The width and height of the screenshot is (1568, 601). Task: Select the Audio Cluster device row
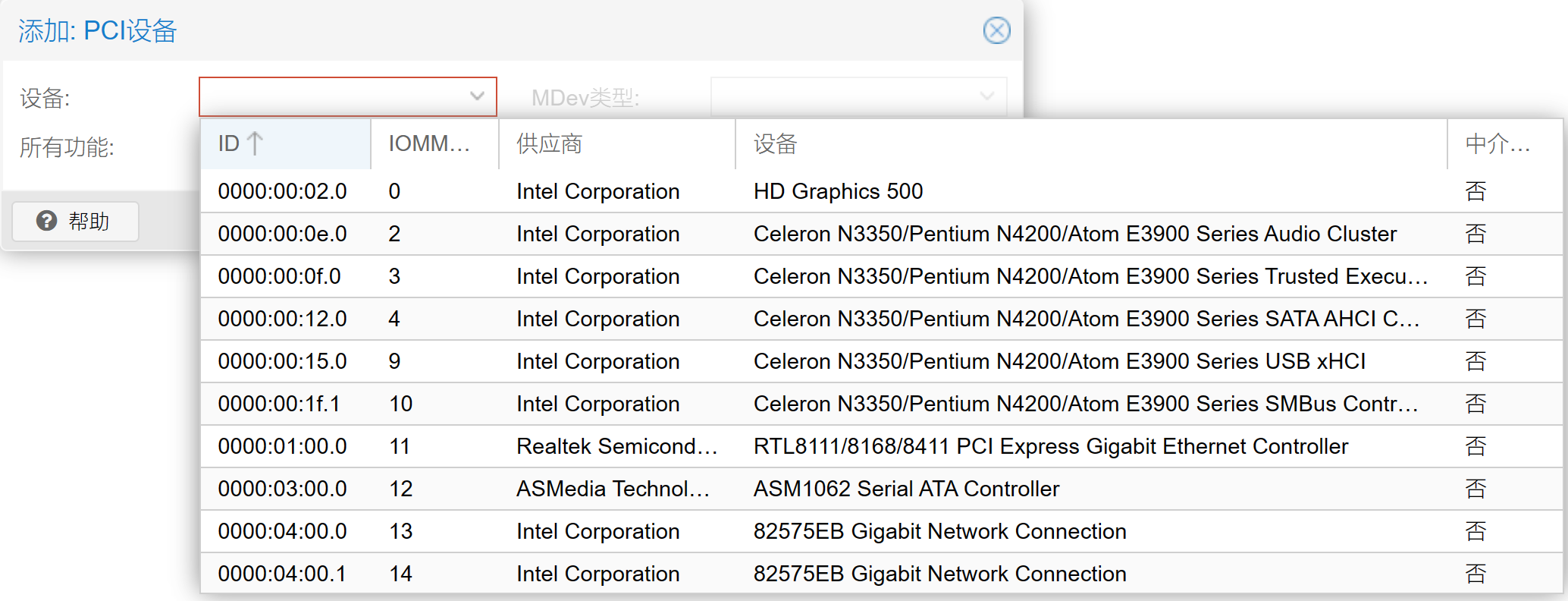pyautogui.click(x=1074, y=234)
